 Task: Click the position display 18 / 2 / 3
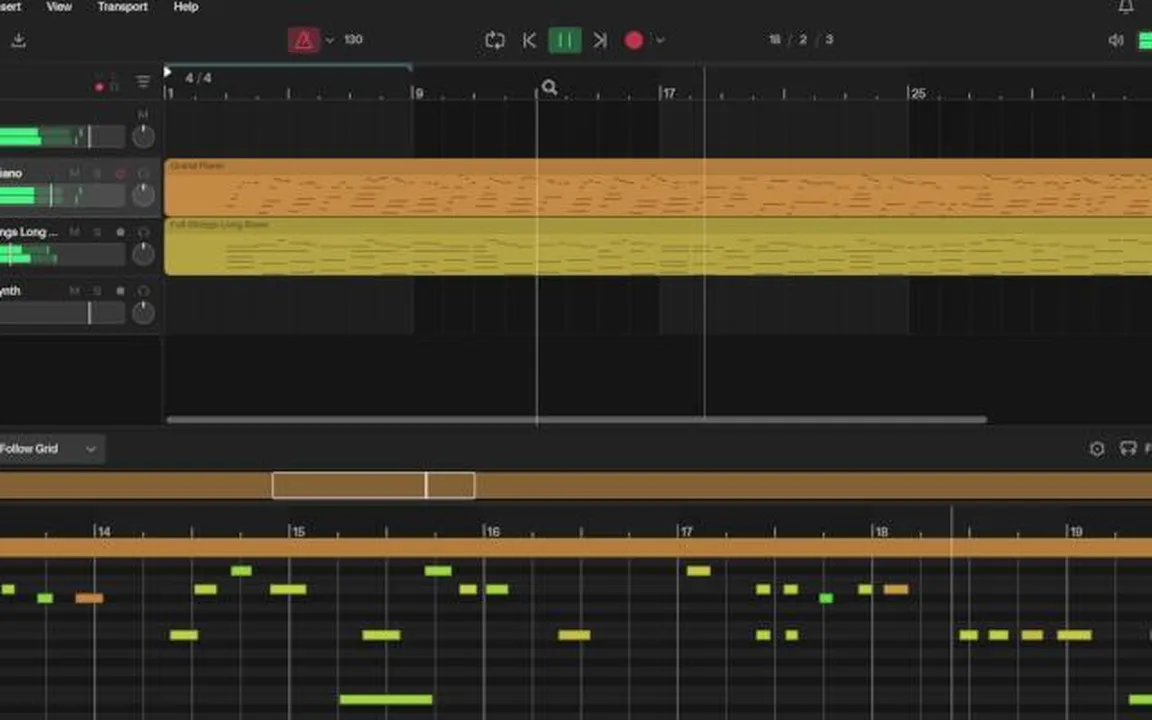click(x=801, y=40)
